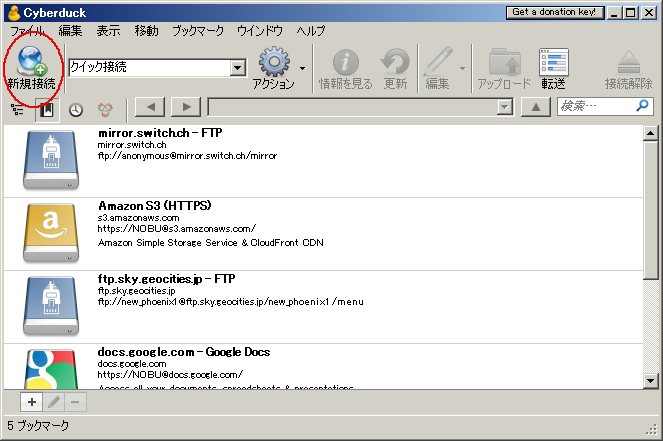
Task: Click the 5 ブックマーク status bar text
Action: click(38, 426)
